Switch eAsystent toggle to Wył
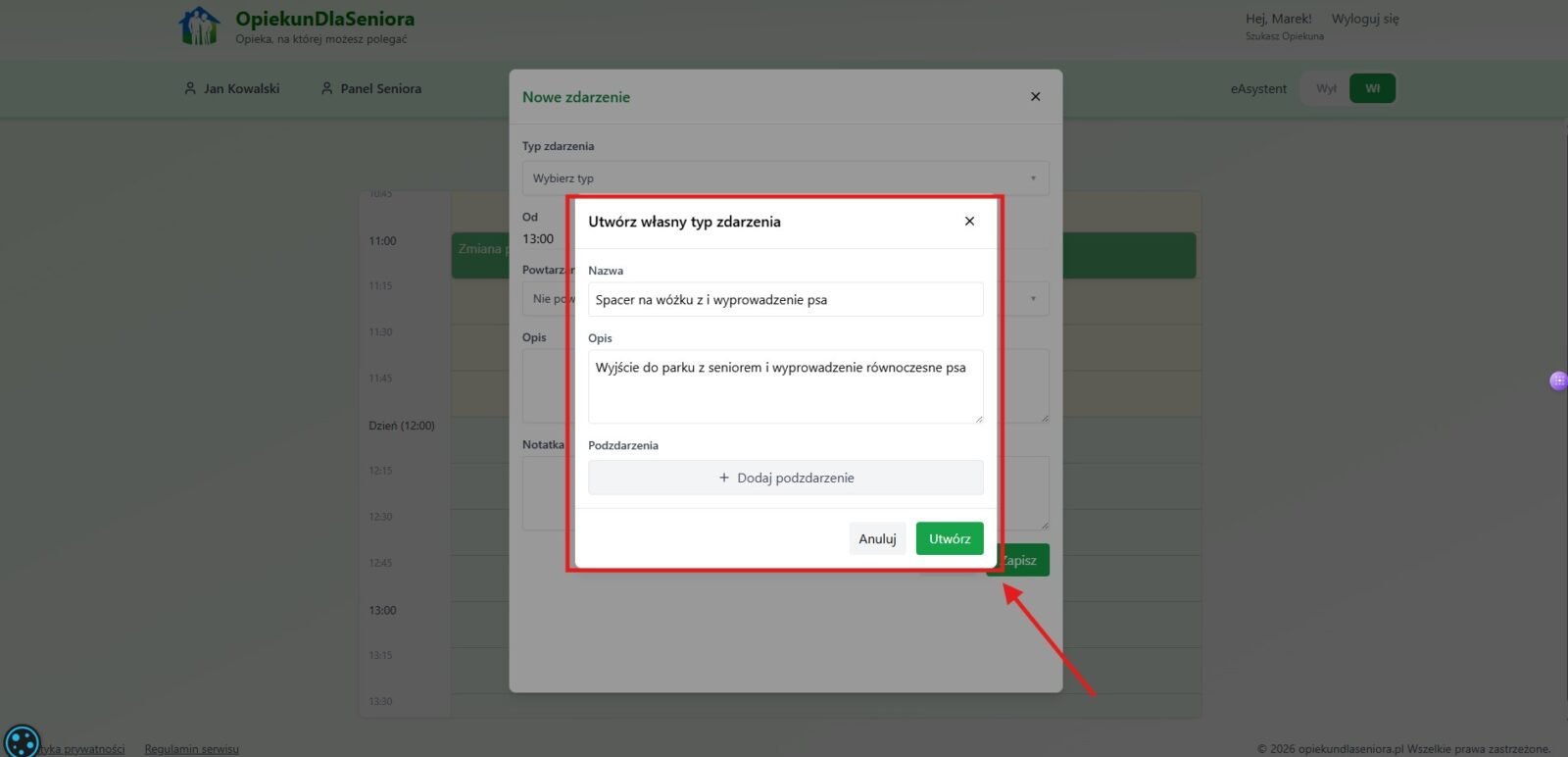This screenshot has width=1568, height=757. 1326,88
